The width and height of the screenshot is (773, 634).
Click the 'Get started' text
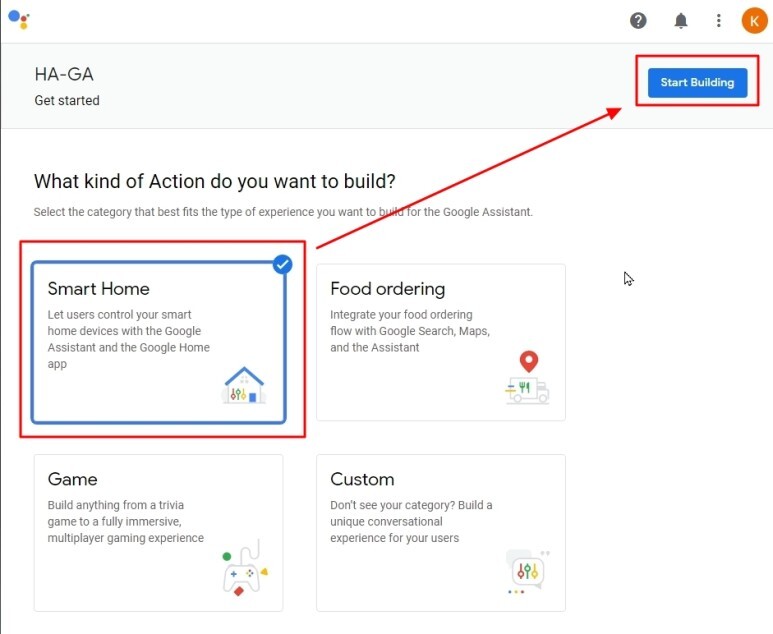[67, 101]
